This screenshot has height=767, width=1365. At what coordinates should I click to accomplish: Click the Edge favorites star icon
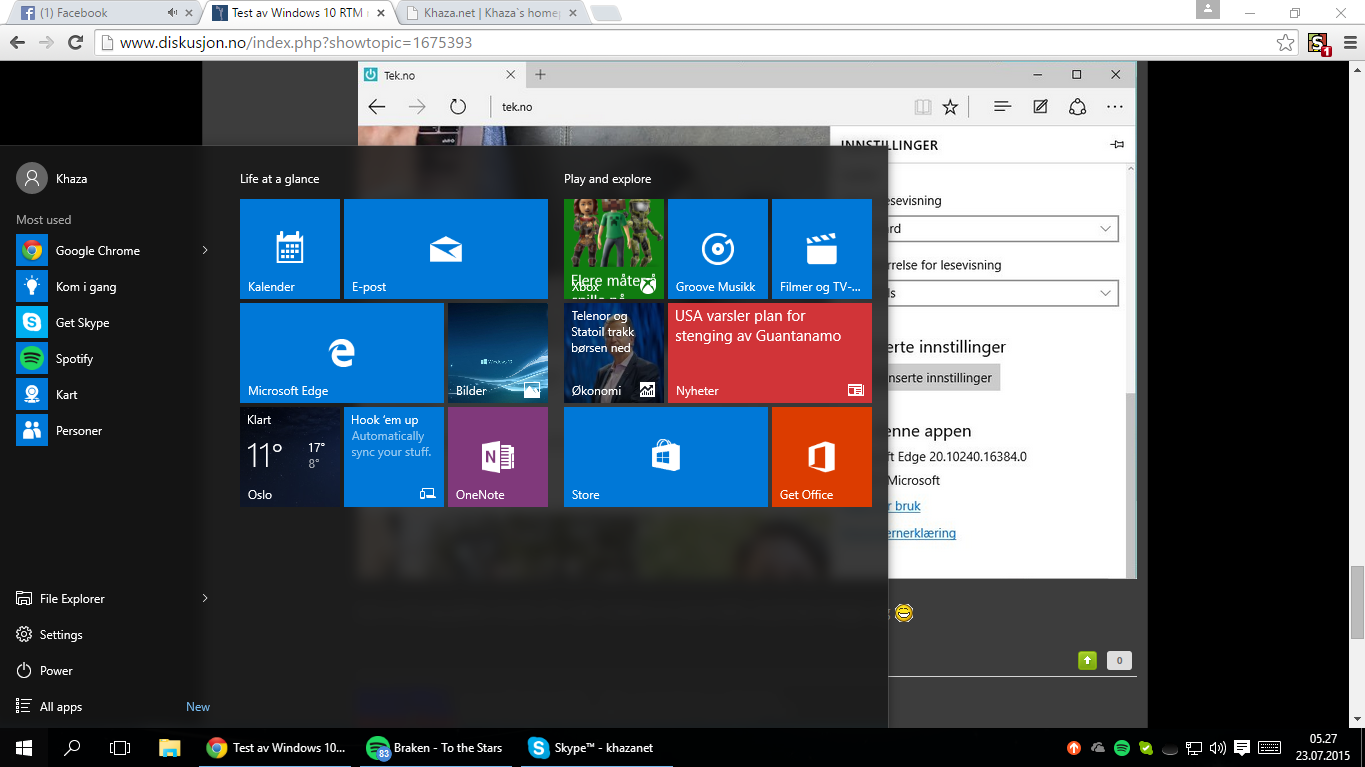tap(950, 107)
